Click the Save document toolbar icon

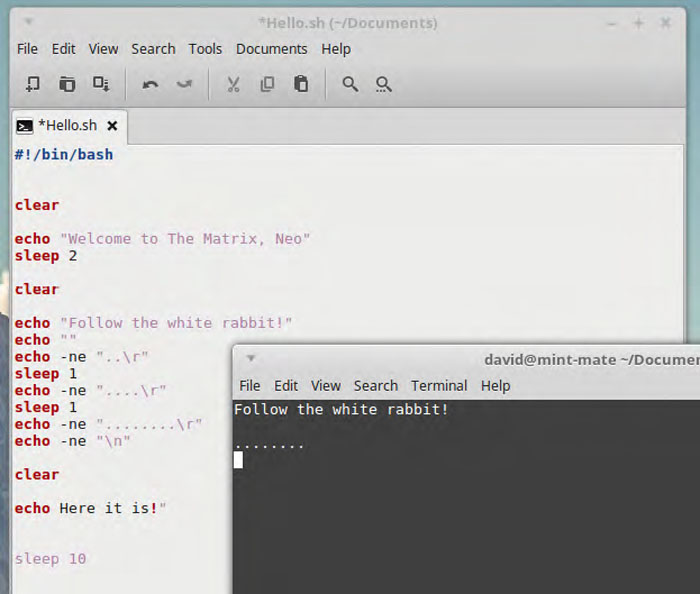tap(101, 84)
